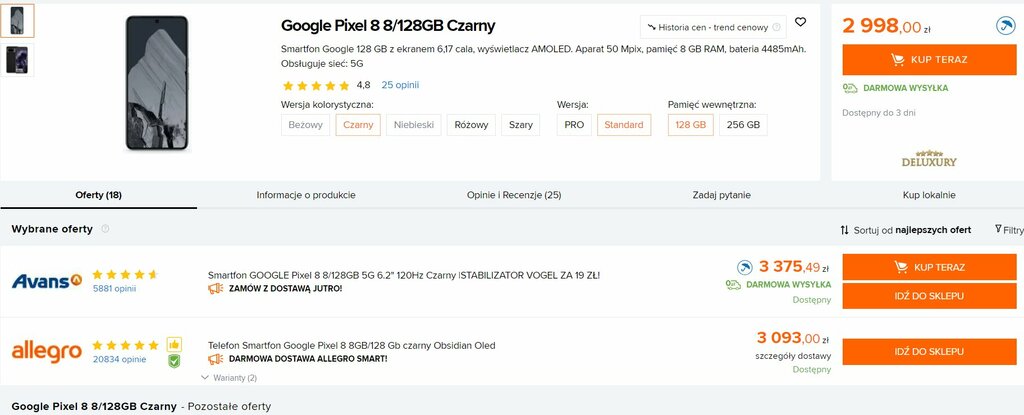This screenshot has height=415, width=1024.
Task: Select first product thumbnail (front view)
Action: (17, 20)
